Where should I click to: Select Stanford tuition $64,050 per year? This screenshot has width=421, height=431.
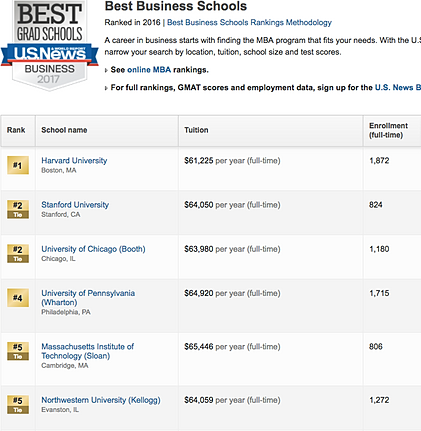click(232, 205)
